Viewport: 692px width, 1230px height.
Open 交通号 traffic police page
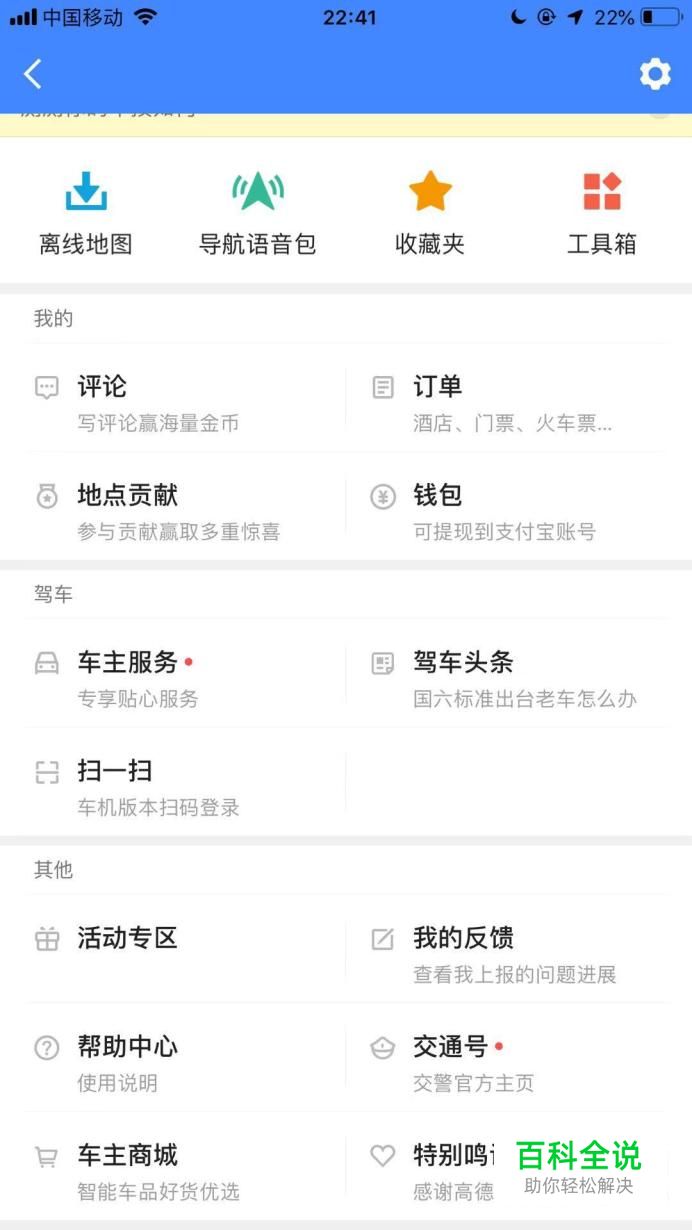450,1047
